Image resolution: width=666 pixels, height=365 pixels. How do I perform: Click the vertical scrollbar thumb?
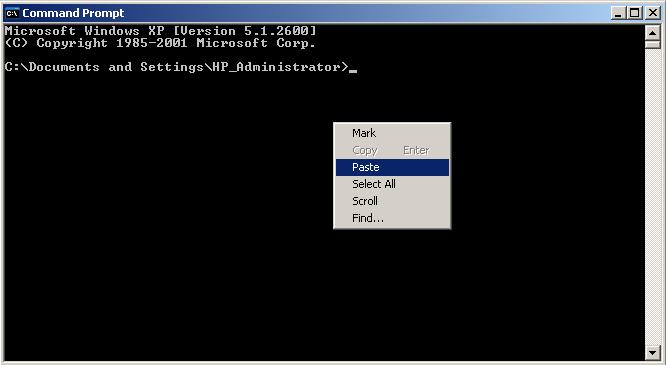tap(652, 44)
